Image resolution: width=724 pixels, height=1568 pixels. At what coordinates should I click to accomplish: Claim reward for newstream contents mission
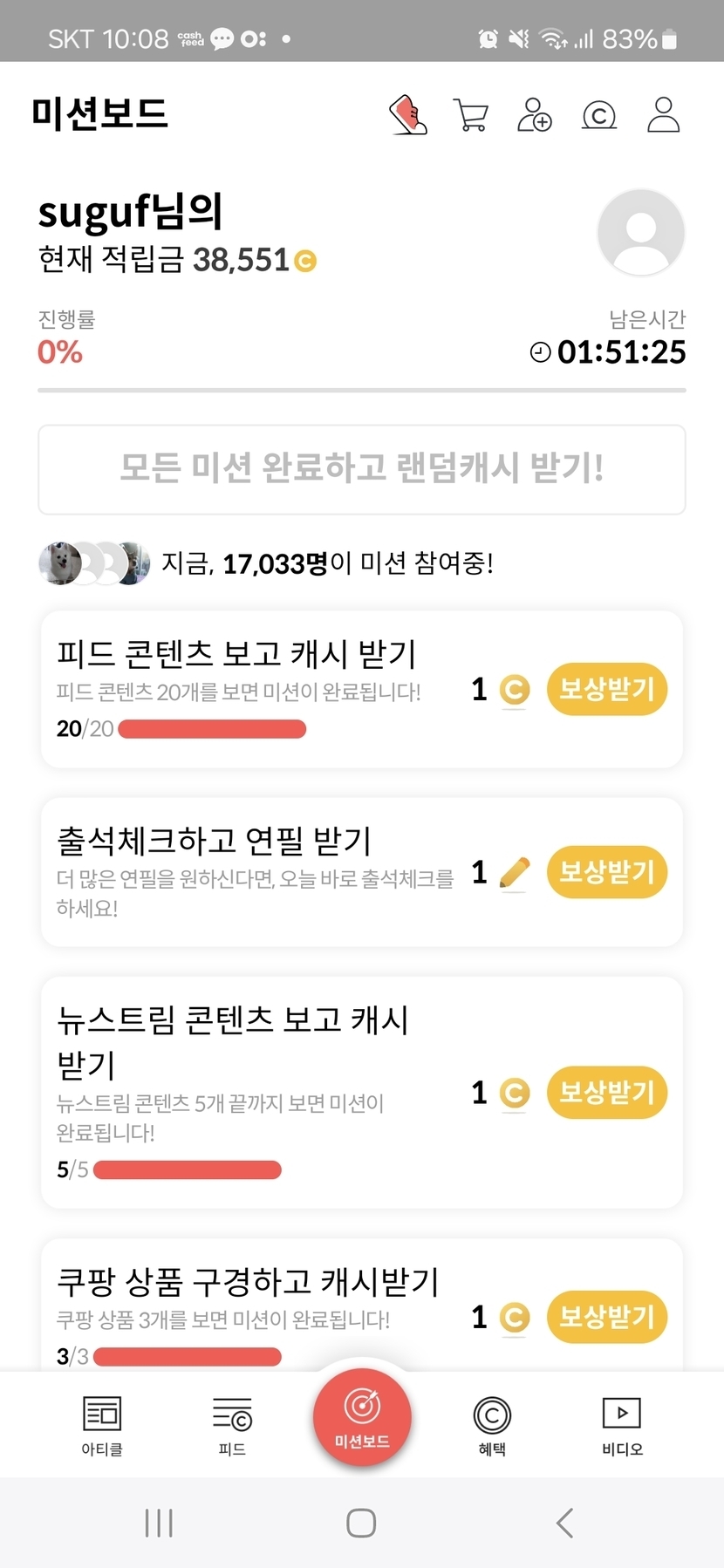point(606,1092)
